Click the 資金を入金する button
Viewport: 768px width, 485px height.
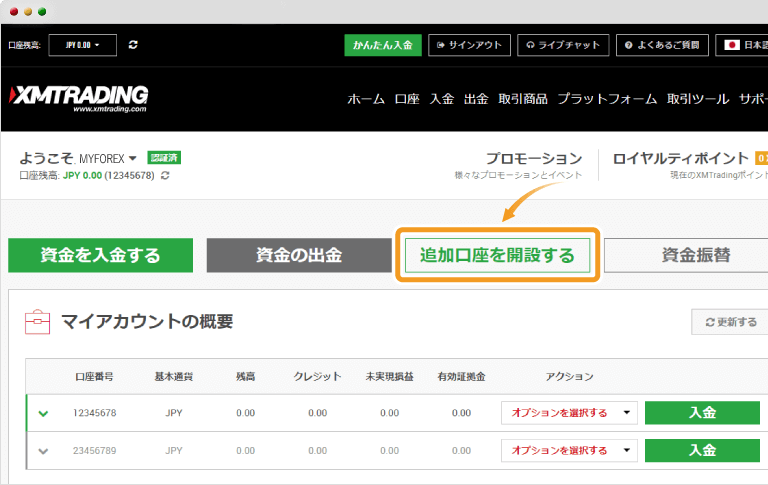coord(100,255)
